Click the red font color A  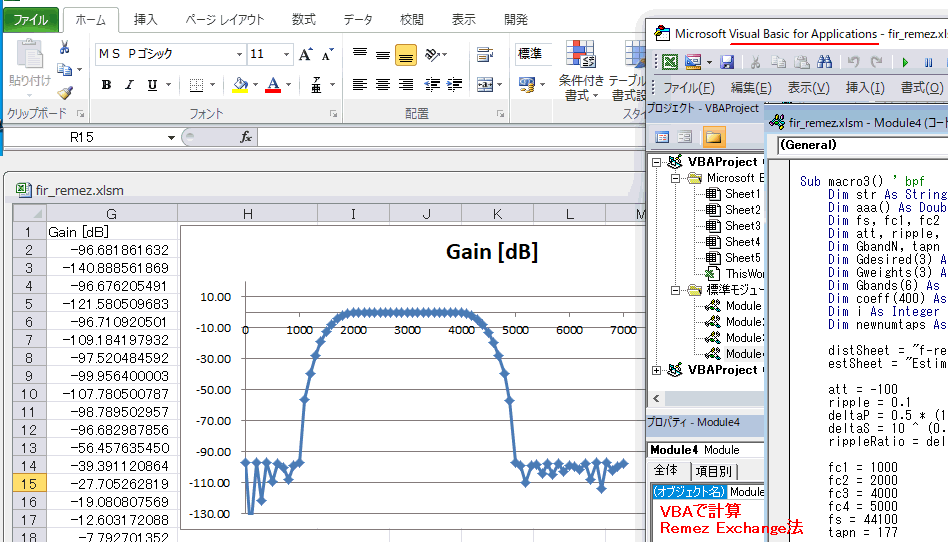pos(273,85)
